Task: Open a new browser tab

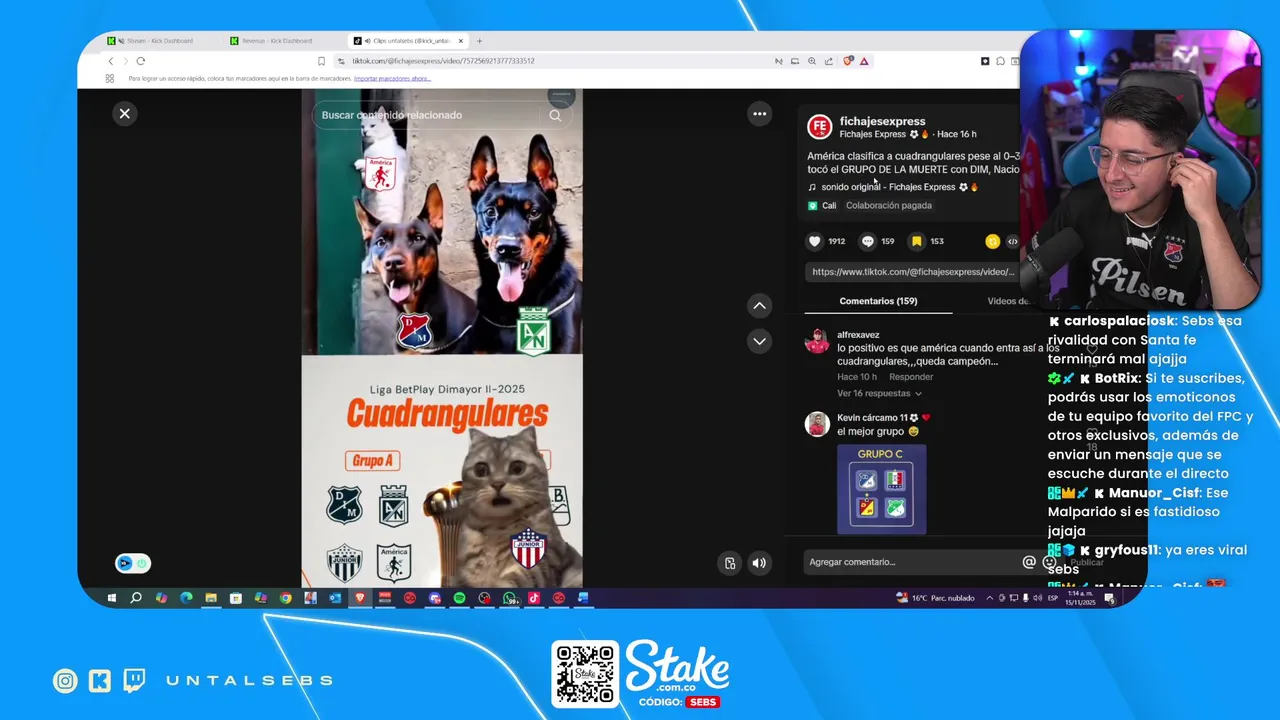Action: pos(479,41)
